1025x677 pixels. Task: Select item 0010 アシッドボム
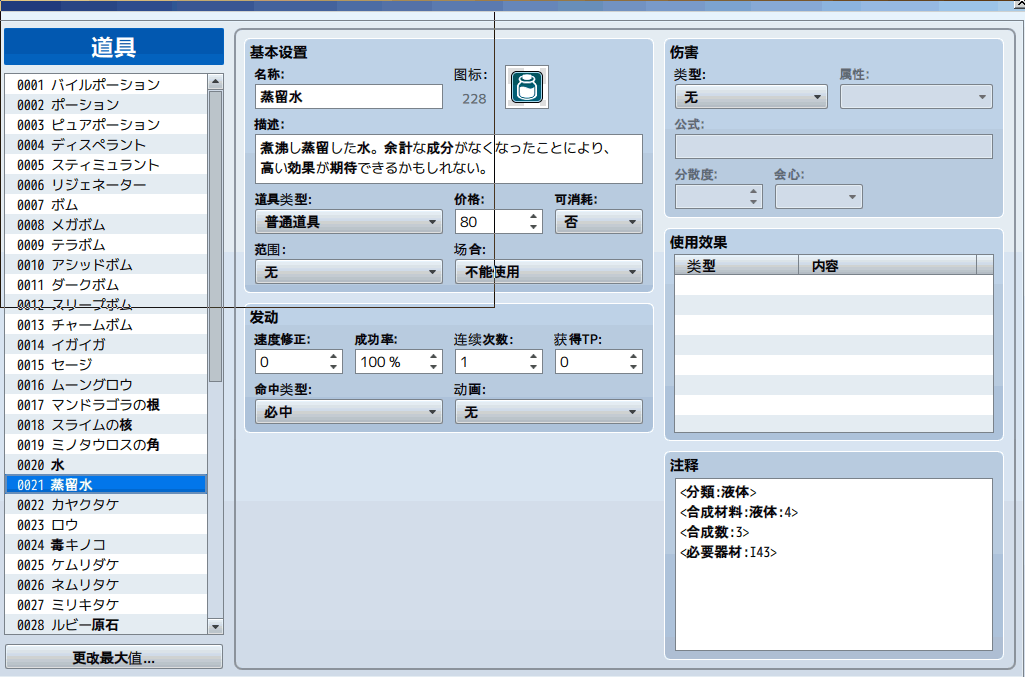pyautogui.click(x=106, y=265)
